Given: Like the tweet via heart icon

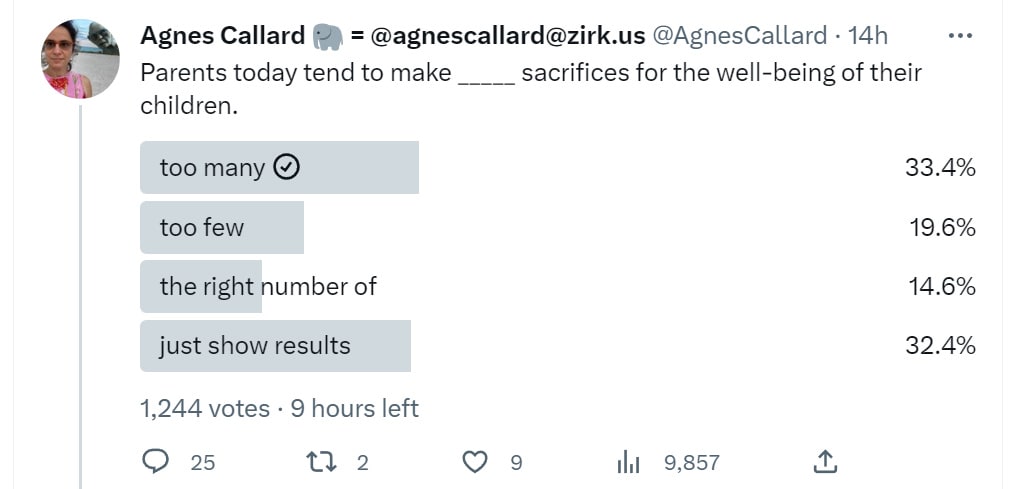Looking at the screenshot, I should 477,461.
